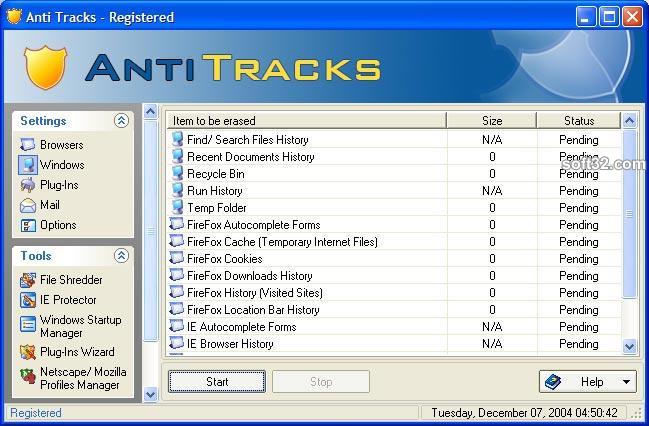This screenshot has width=649, height=426.
Task: Maximize the Anti Tracks window
Action: pos(609,17)
